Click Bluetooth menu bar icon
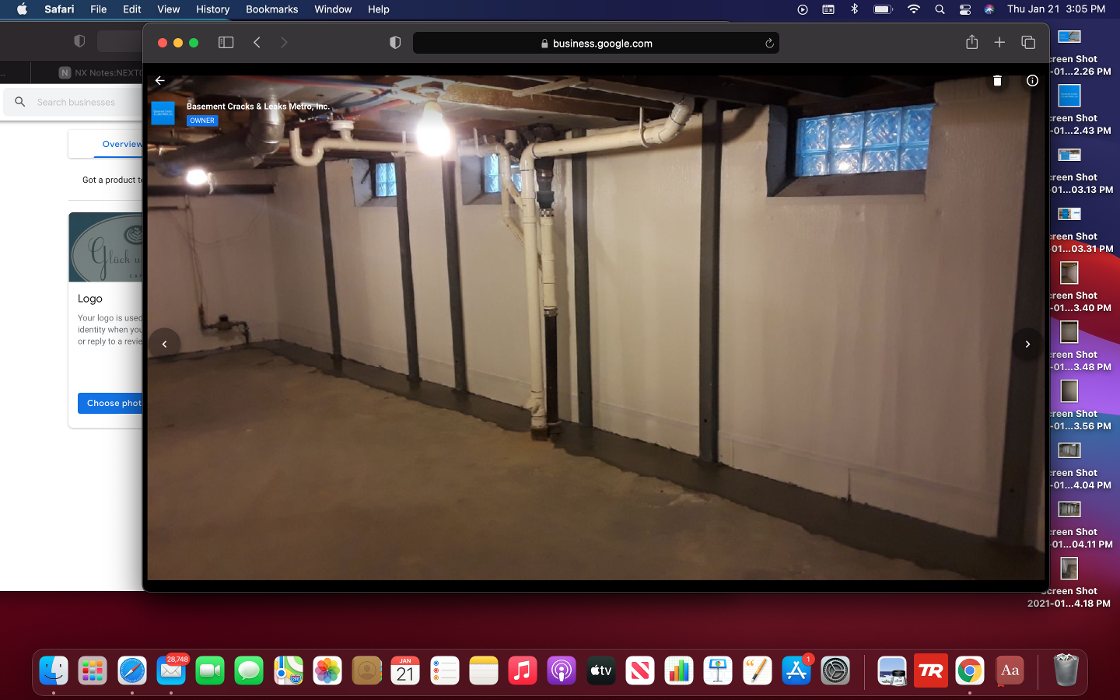This screenshot has height=700, width=1120. [854, 9]
